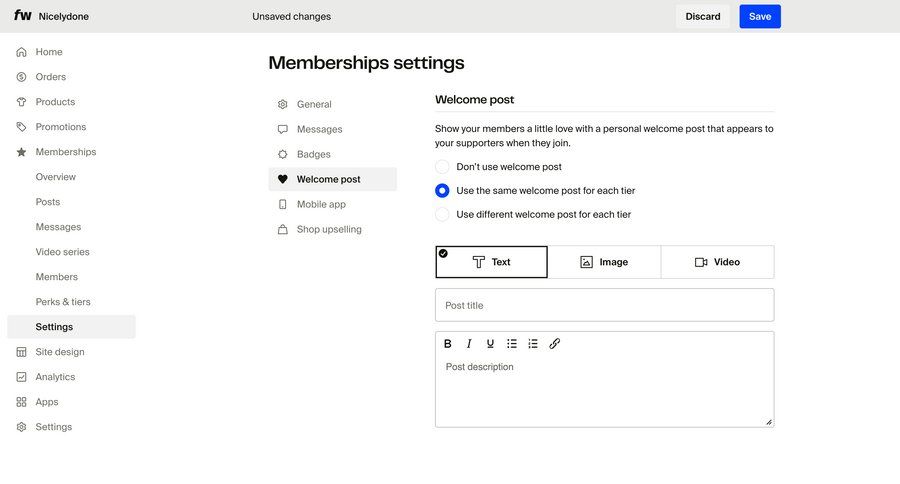Open the Products page
This screenshot has width=900, height=484.
[55, 102]
